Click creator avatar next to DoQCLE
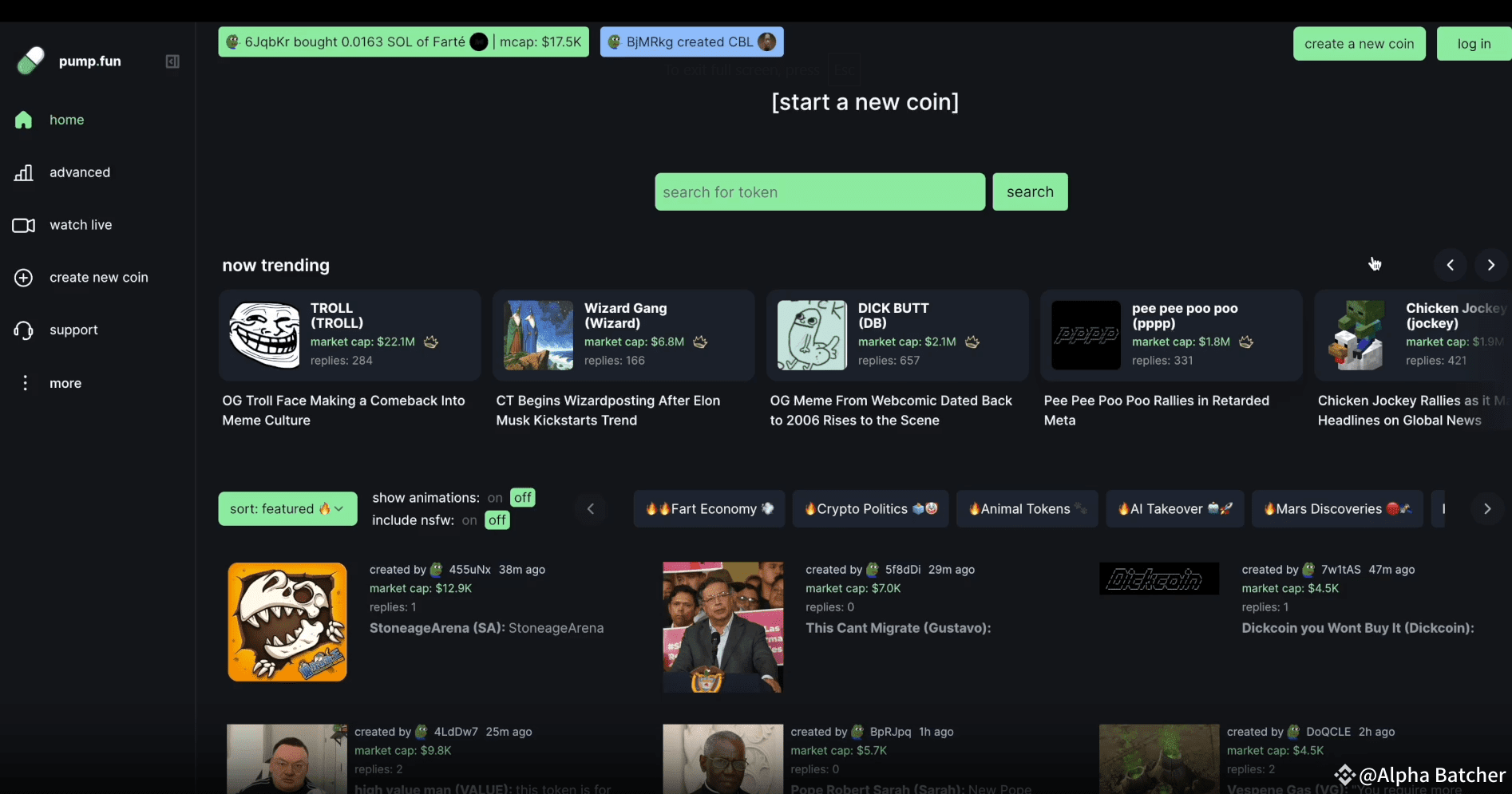1512x794 pixels. [x=1294, y=732]
